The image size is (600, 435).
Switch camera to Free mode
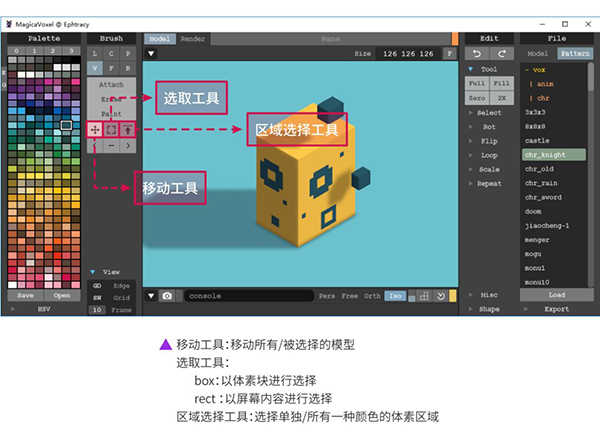pyautogui.click(x=350, y=296)
